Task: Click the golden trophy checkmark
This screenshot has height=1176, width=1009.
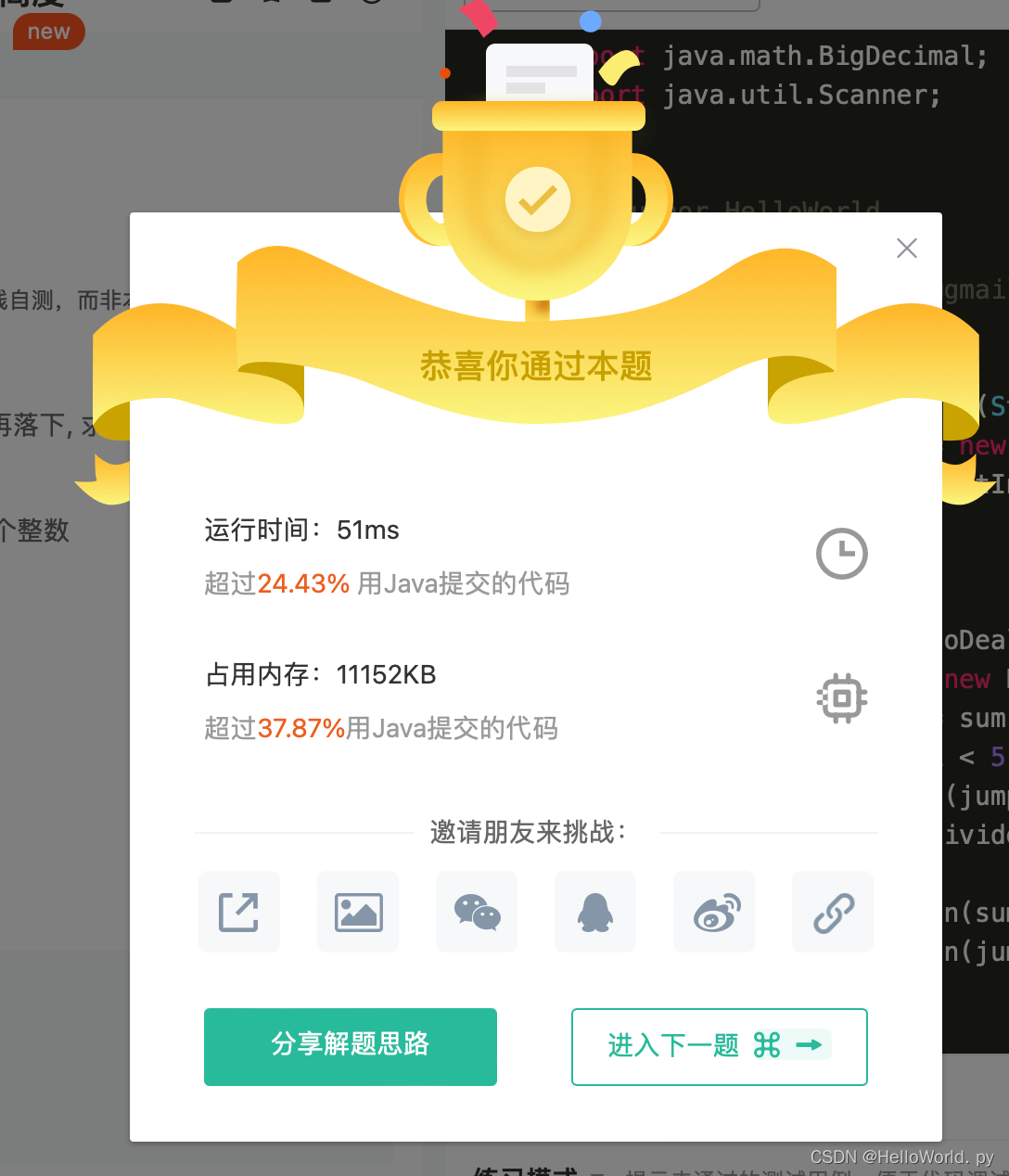Action: [538, 199]
